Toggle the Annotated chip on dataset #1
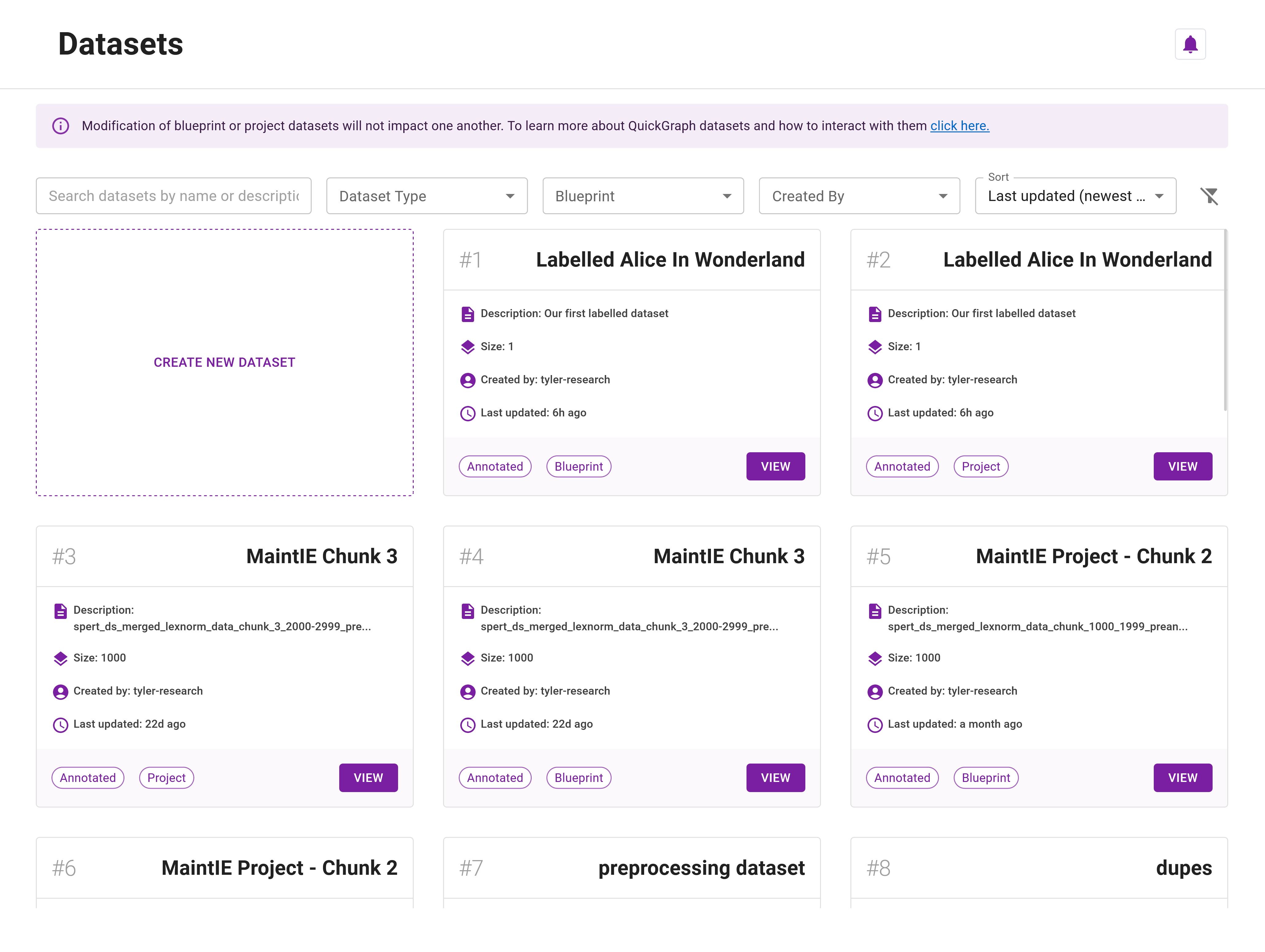This screenshot has height=952, width=1265. tap(495, 466)
